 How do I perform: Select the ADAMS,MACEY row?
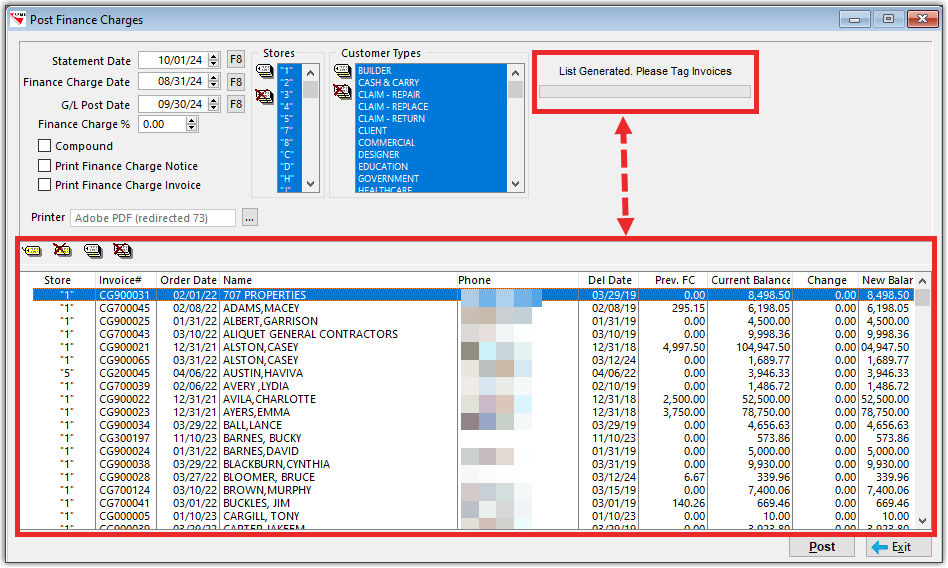click(473, 308)
